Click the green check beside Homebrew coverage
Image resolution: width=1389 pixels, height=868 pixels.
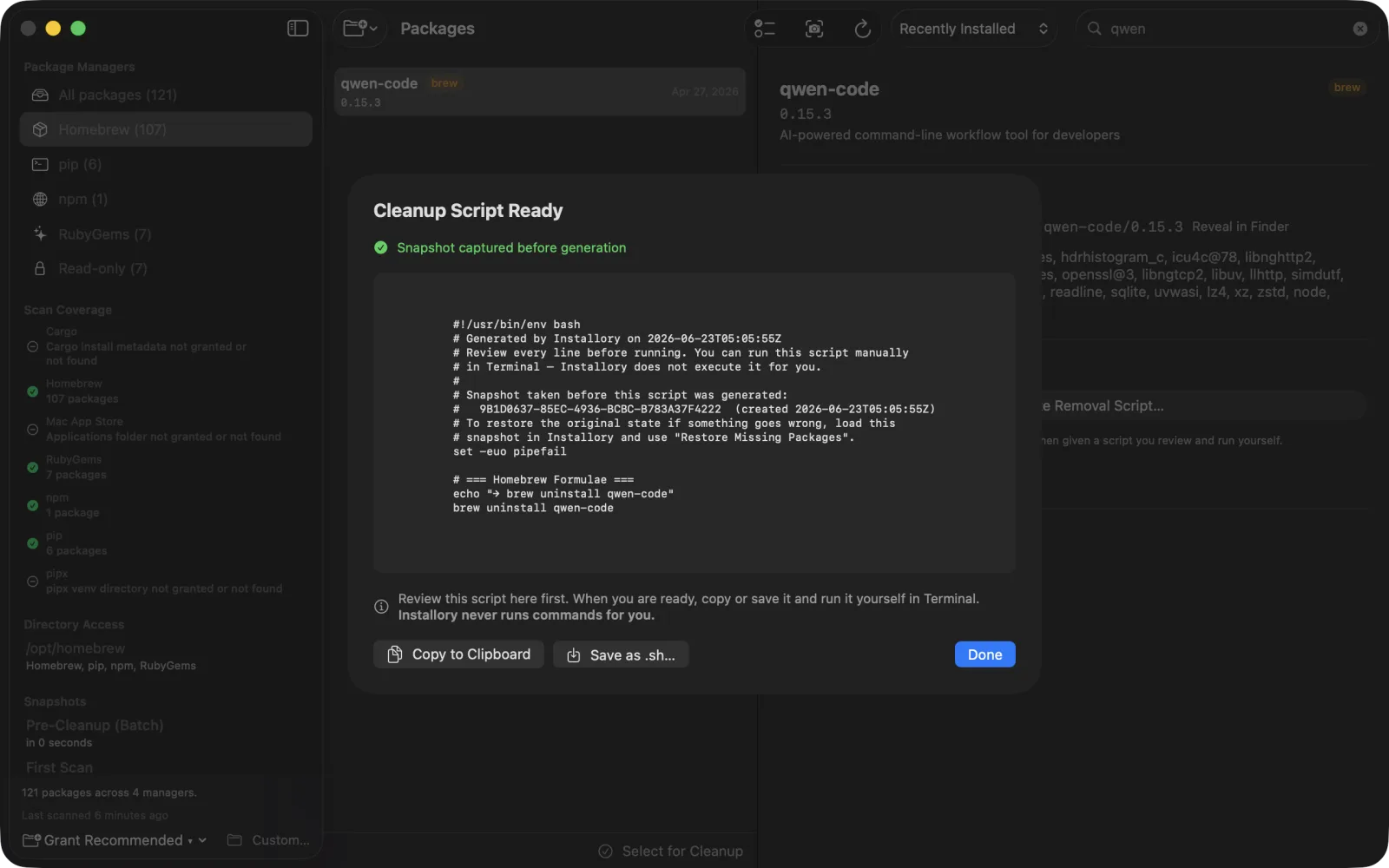[x=32, y=391]
